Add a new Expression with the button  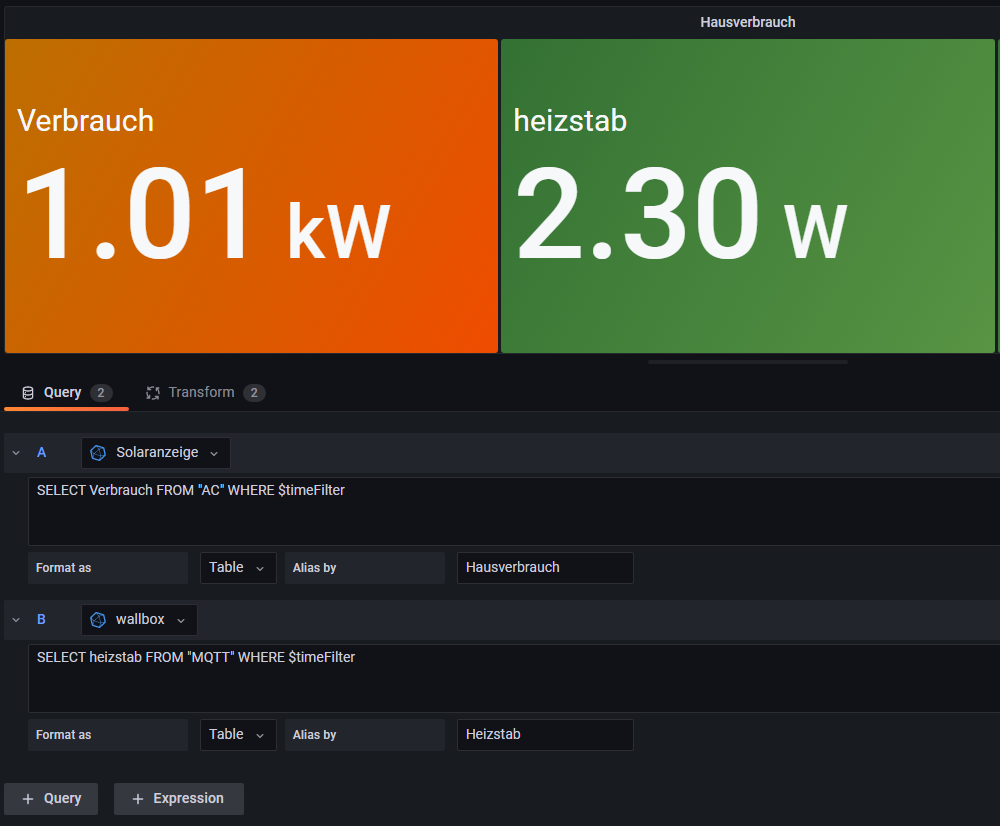coord(179,799)
